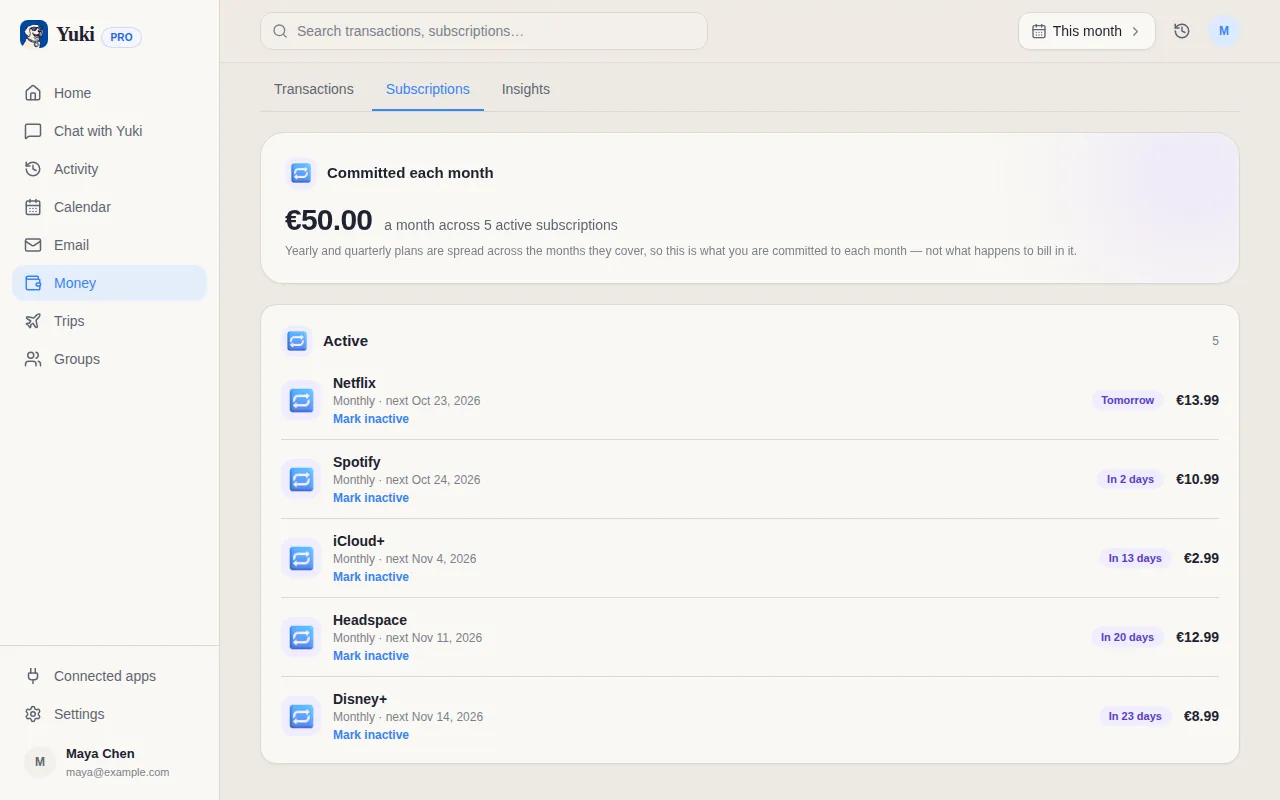This screenshot has width=1280, height=800.
Task: Click the Headspace subscription name
Action: click(x=370, y=620)
